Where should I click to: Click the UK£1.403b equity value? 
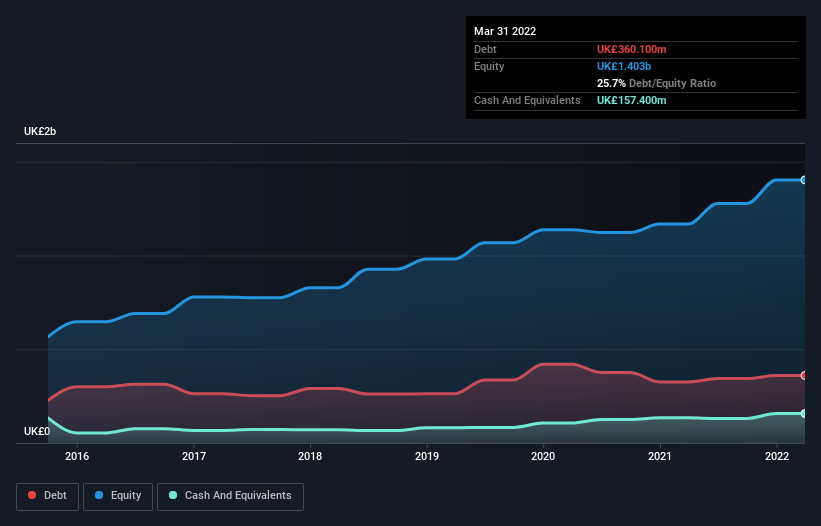pyautogui.click(x=624, y=66)
